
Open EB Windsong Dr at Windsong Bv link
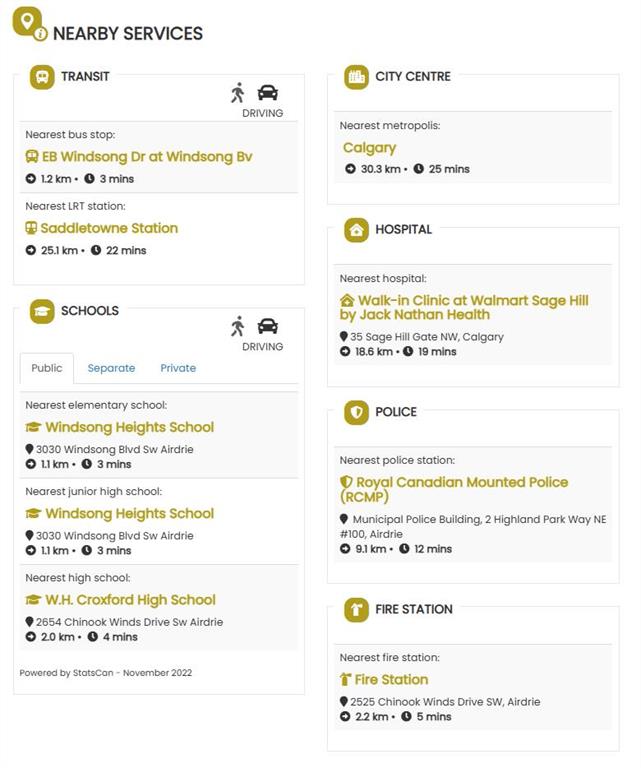pyautogui.click(x=146, y=157)
